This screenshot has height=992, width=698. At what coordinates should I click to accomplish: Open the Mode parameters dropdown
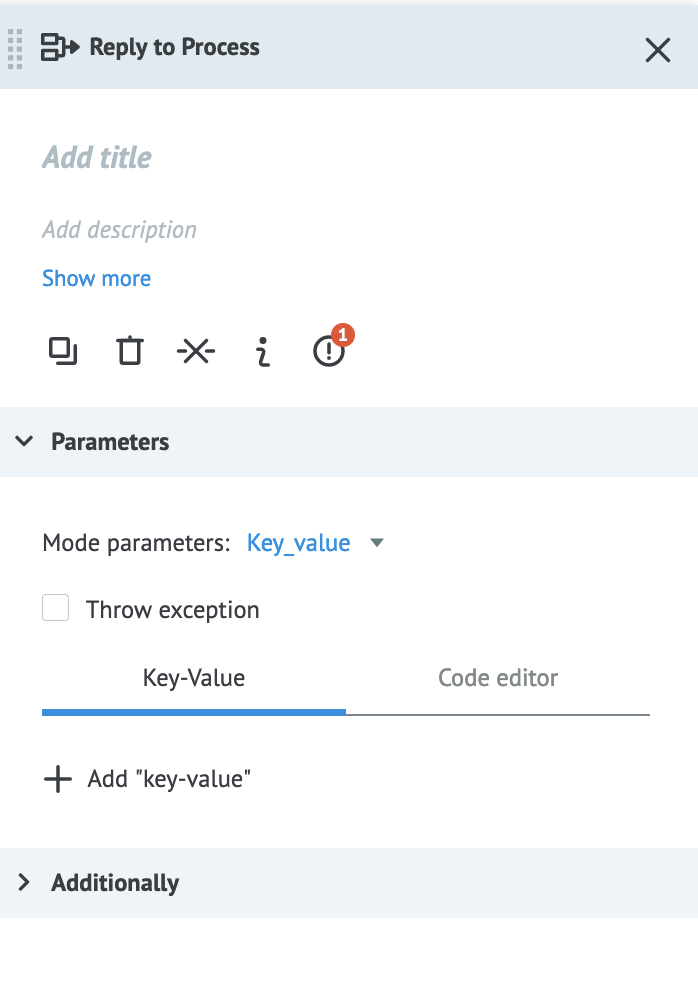click(377, 542)
